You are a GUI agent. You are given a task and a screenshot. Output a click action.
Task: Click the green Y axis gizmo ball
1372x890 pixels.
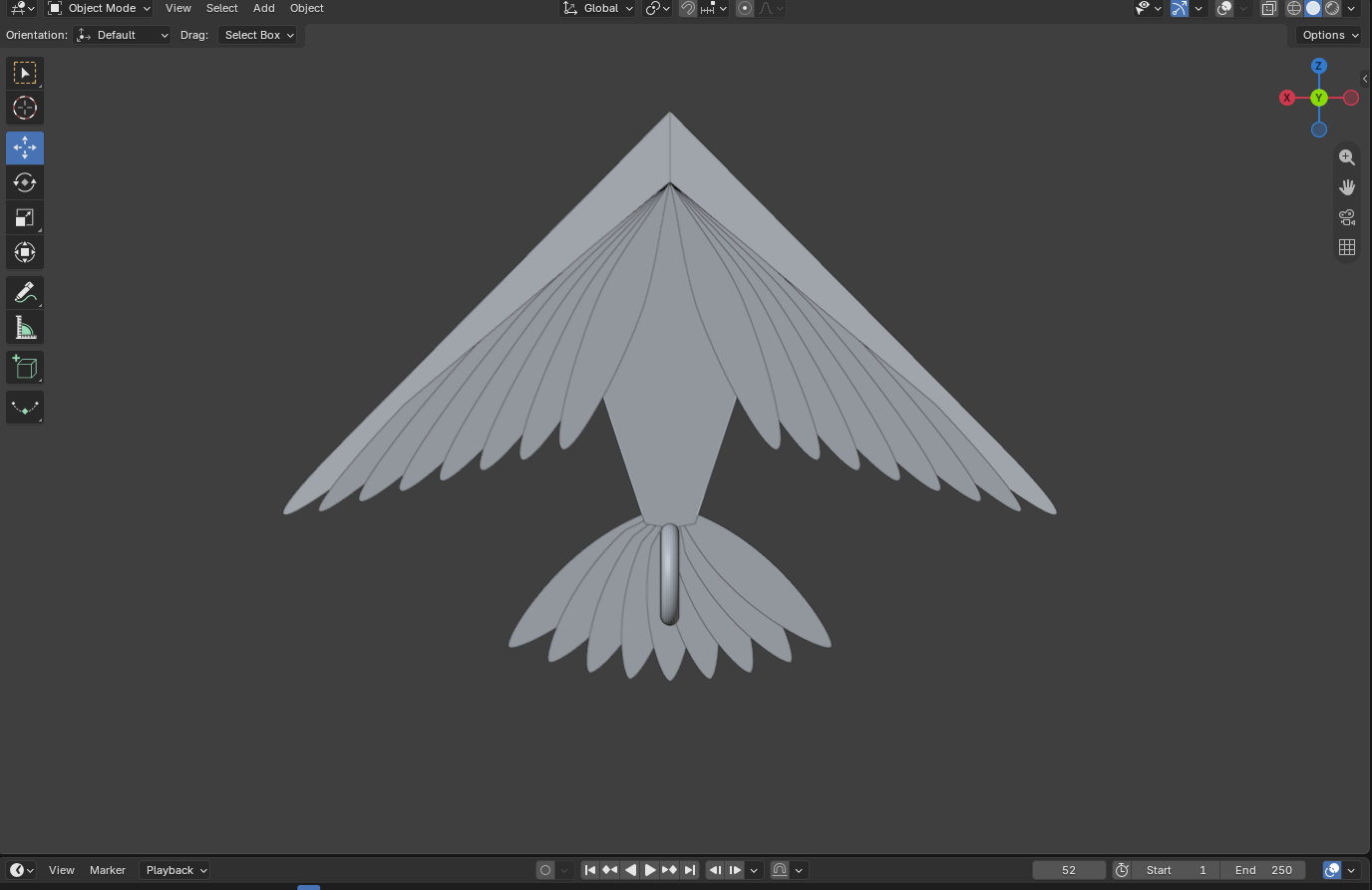coord(1319,98)
